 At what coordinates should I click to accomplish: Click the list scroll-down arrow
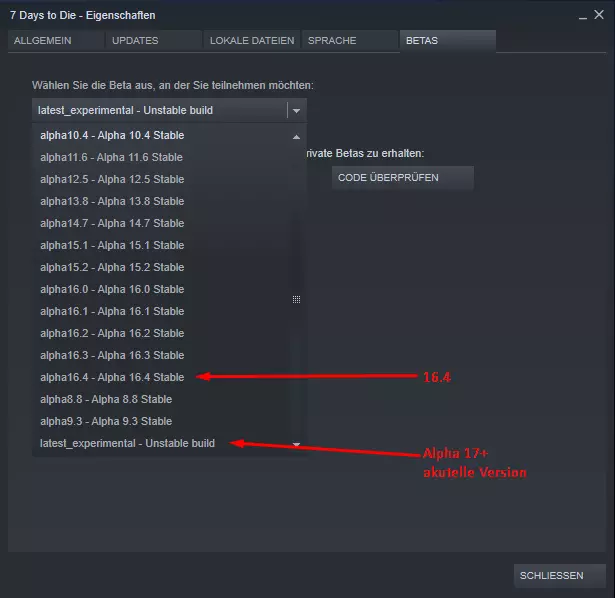click(x=297, y=444)
